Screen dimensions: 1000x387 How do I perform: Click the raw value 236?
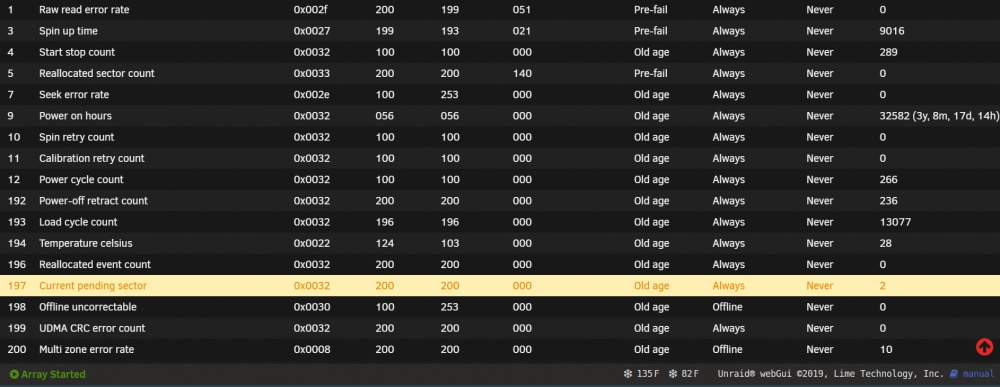[x=888, y=201]
